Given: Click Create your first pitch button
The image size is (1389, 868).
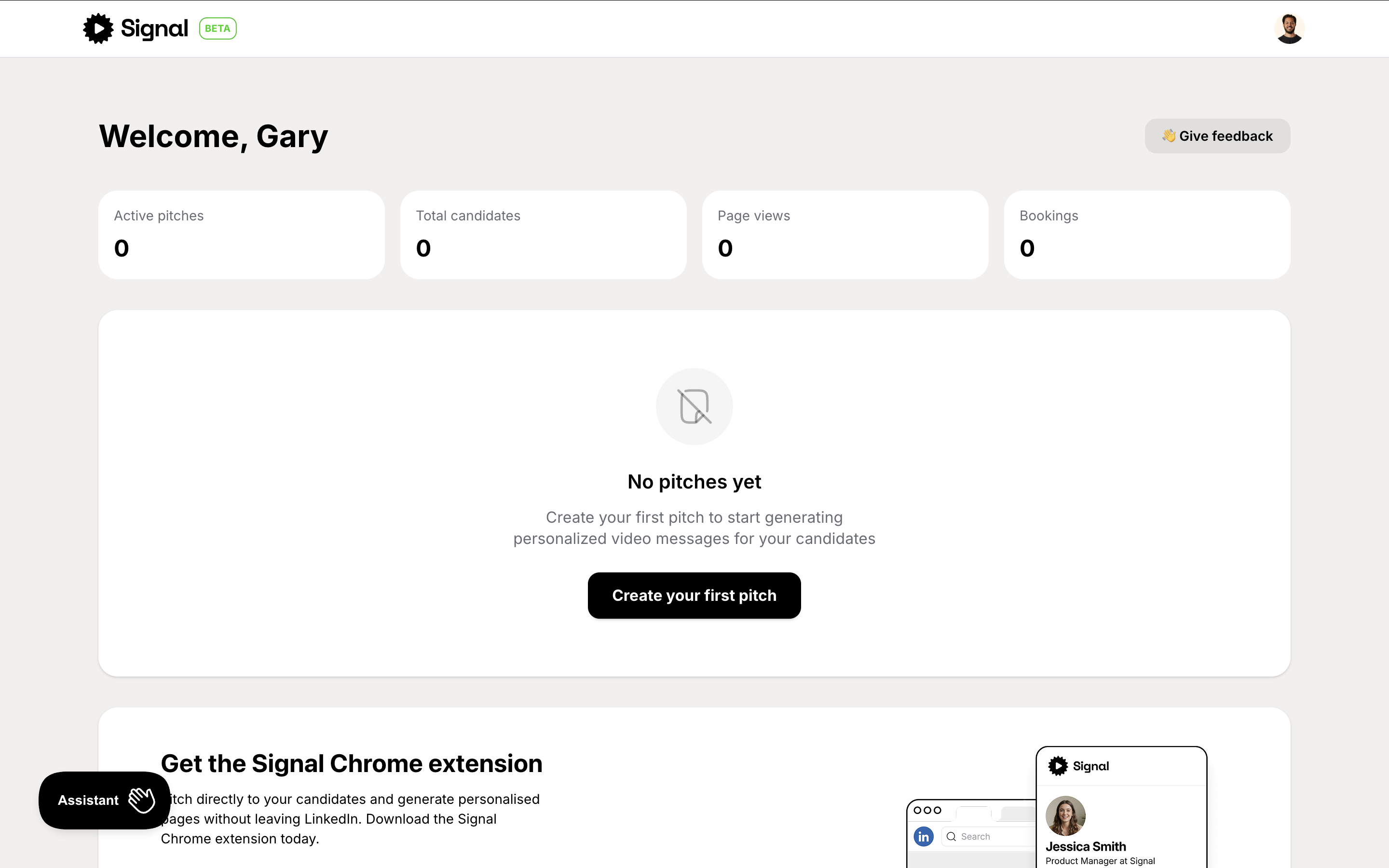Looking at the screenshot, I should pyautogui.click(x=694, y=596).
